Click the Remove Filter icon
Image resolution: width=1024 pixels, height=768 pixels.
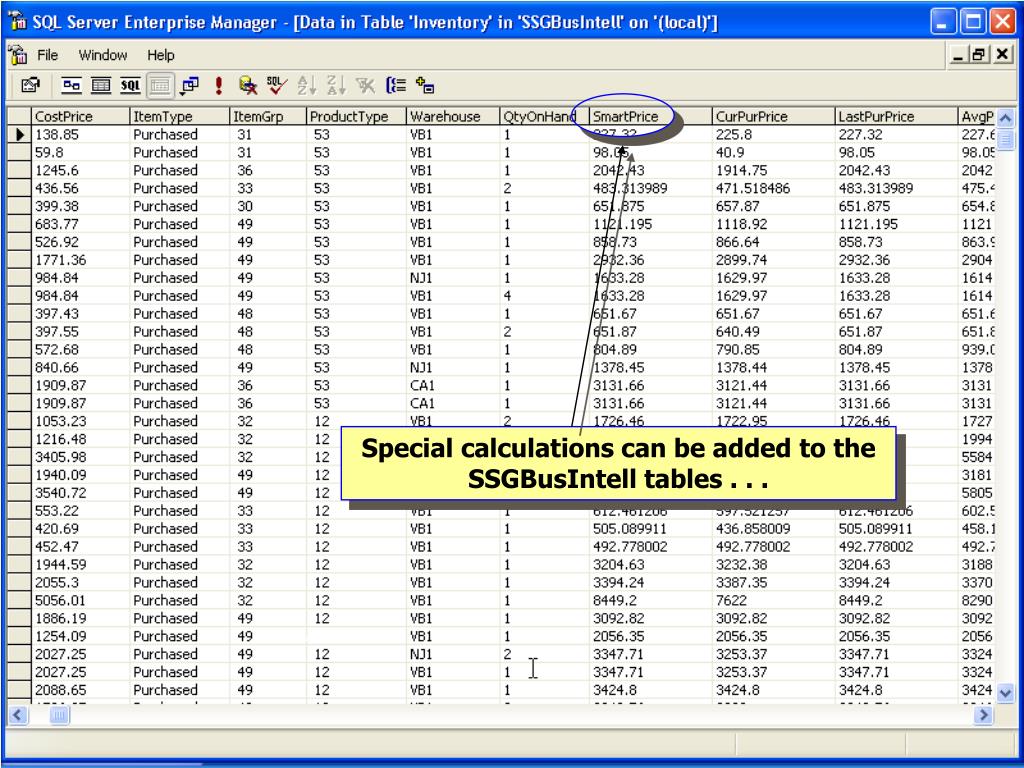click(x=365, y=86)
